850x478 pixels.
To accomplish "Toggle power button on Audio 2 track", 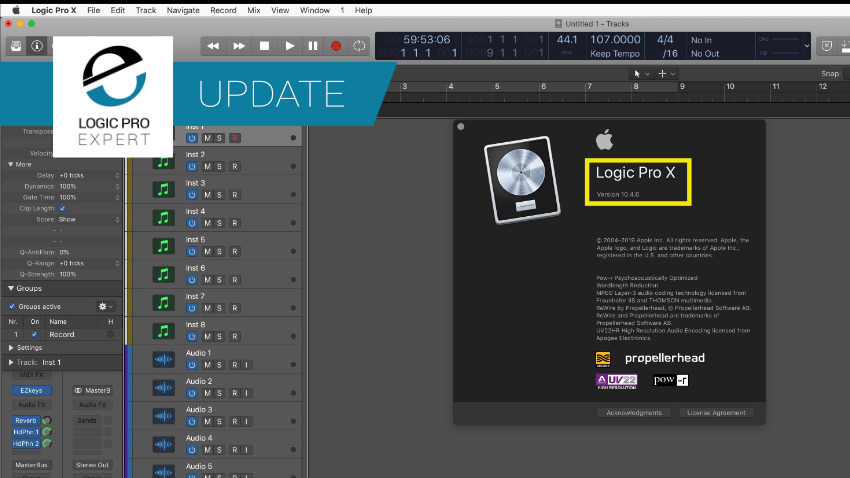I will pyautogui.click(x=192, y=393).
